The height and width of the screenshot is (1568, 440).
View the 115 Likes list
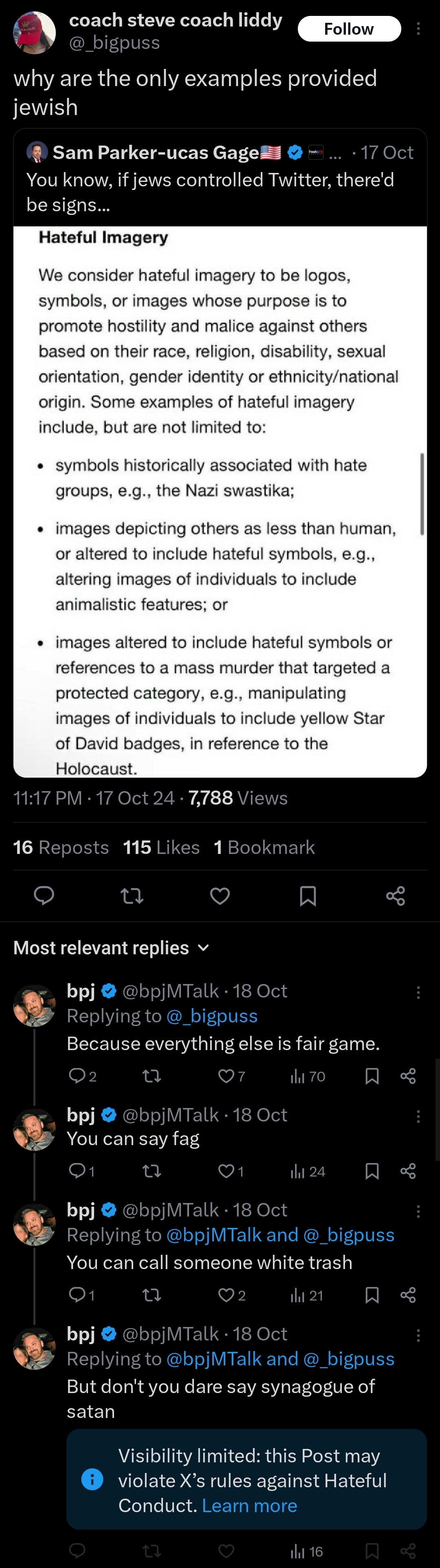pos(161,847)
